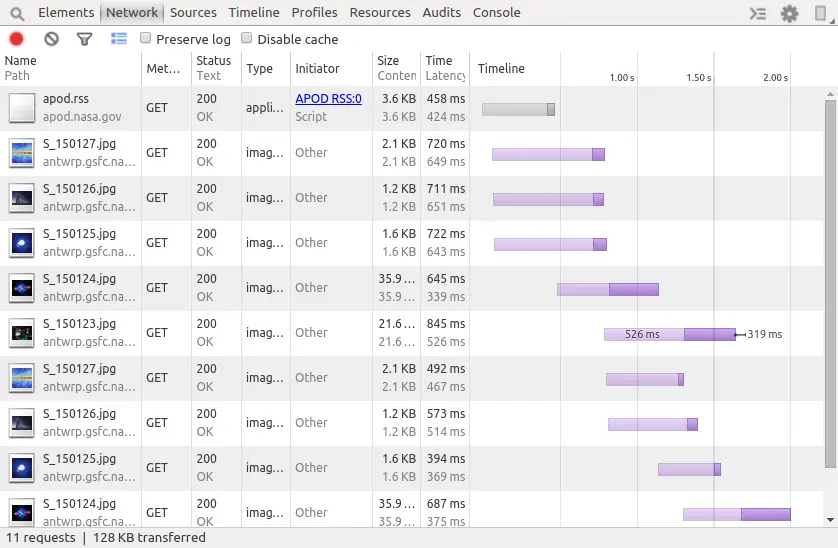The height and width of the screenshot is (548, 838).
Task: Click the scrollbar up arrow
Action: 830,94
